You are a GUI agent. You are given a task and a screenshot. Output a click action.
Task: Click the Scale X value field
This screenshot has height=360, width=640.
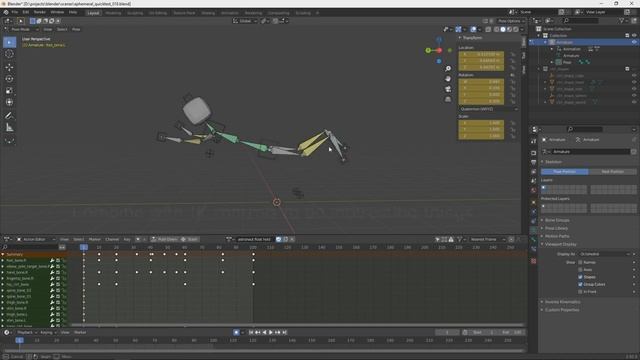(481, 123)
